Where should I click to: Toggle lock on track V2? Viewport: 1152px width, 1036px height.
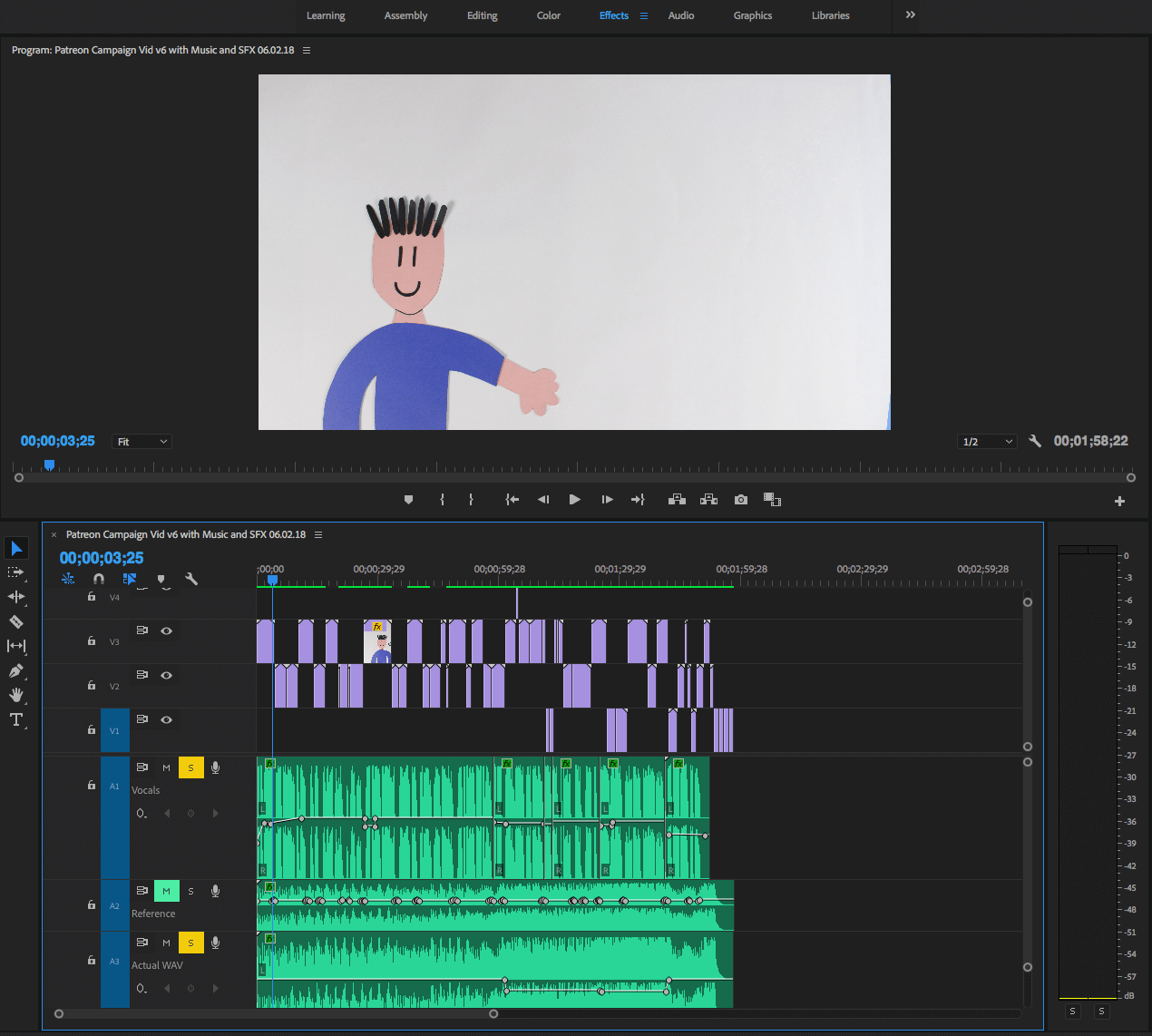coord(92,685)
